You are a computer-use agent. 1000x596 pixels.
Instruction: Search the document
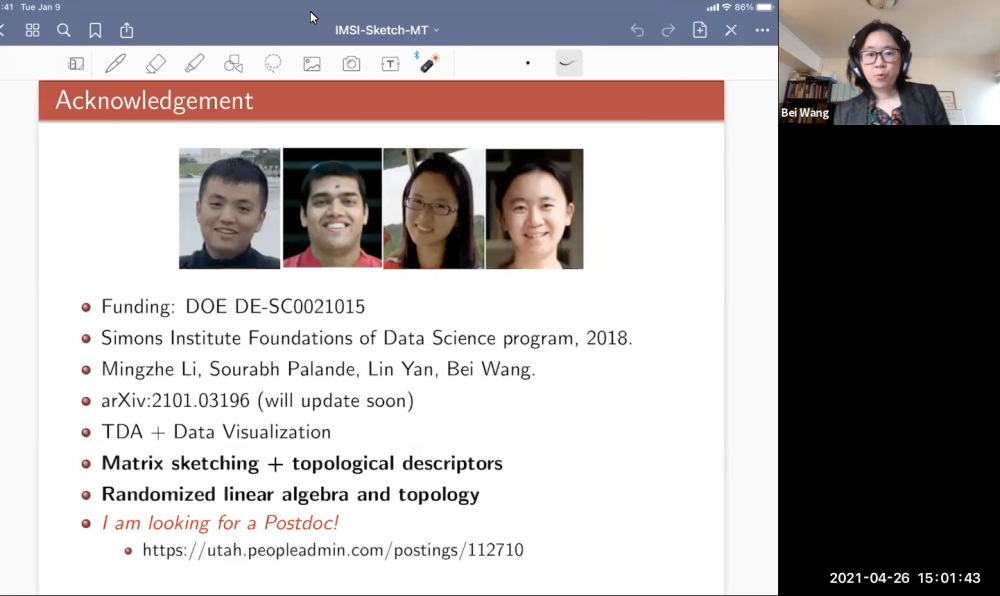(64, 30)
